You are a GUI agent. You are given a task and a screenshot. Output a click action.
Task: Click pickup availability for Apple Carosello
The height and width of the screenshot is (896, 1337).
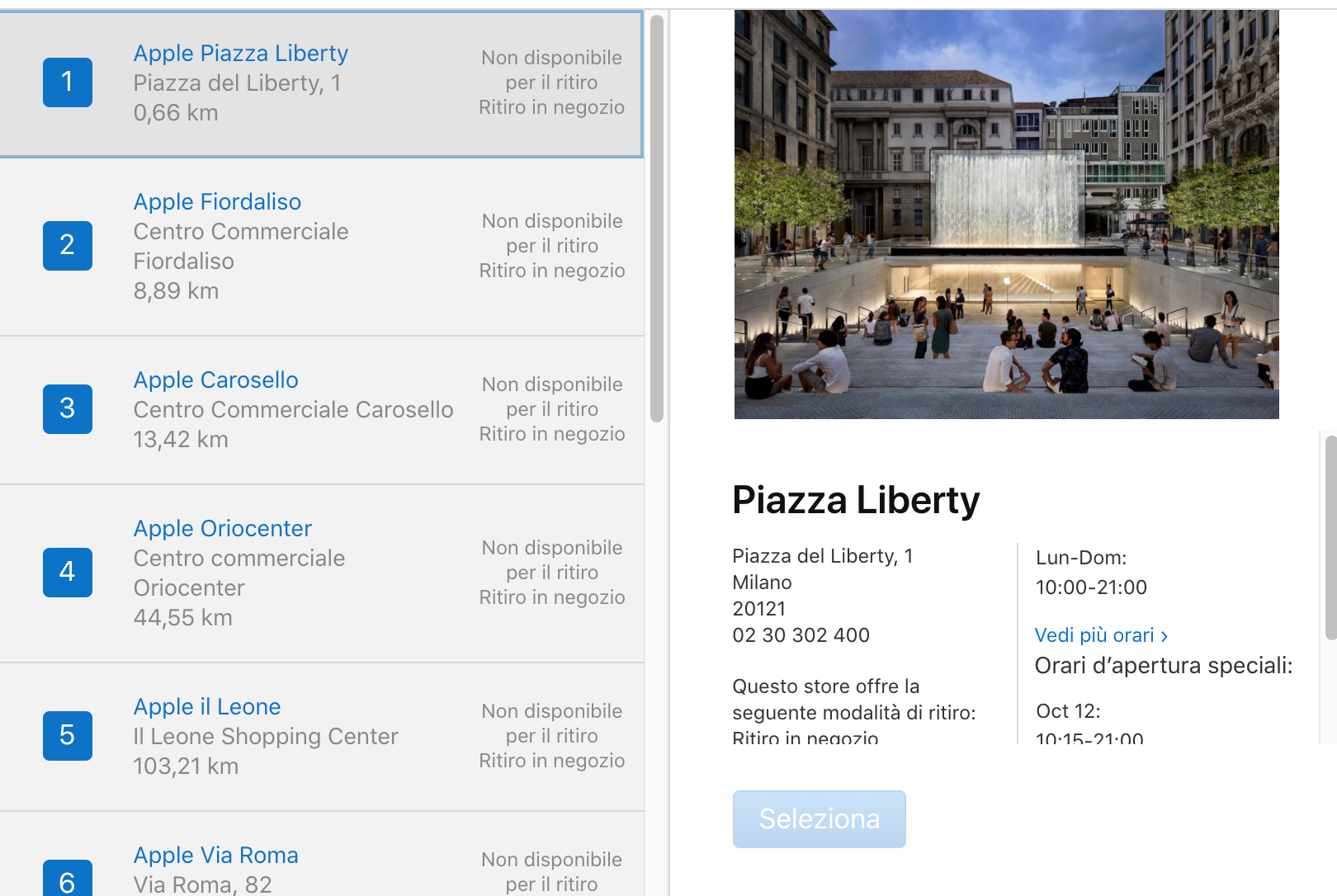point(552,409)
